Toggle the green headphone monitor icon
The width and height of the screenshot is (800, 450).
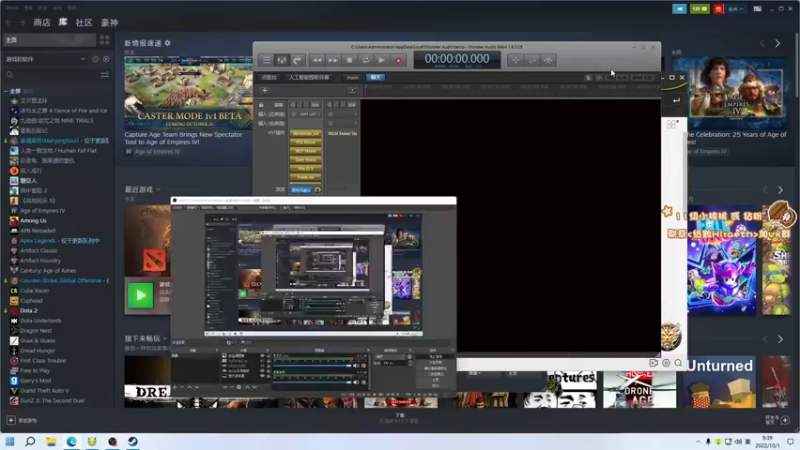317,190
